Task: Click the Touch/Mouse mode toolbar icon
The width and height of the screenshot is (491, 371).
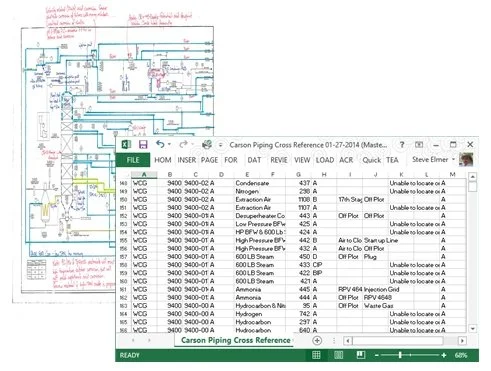Action: click(x=207, y=145)
